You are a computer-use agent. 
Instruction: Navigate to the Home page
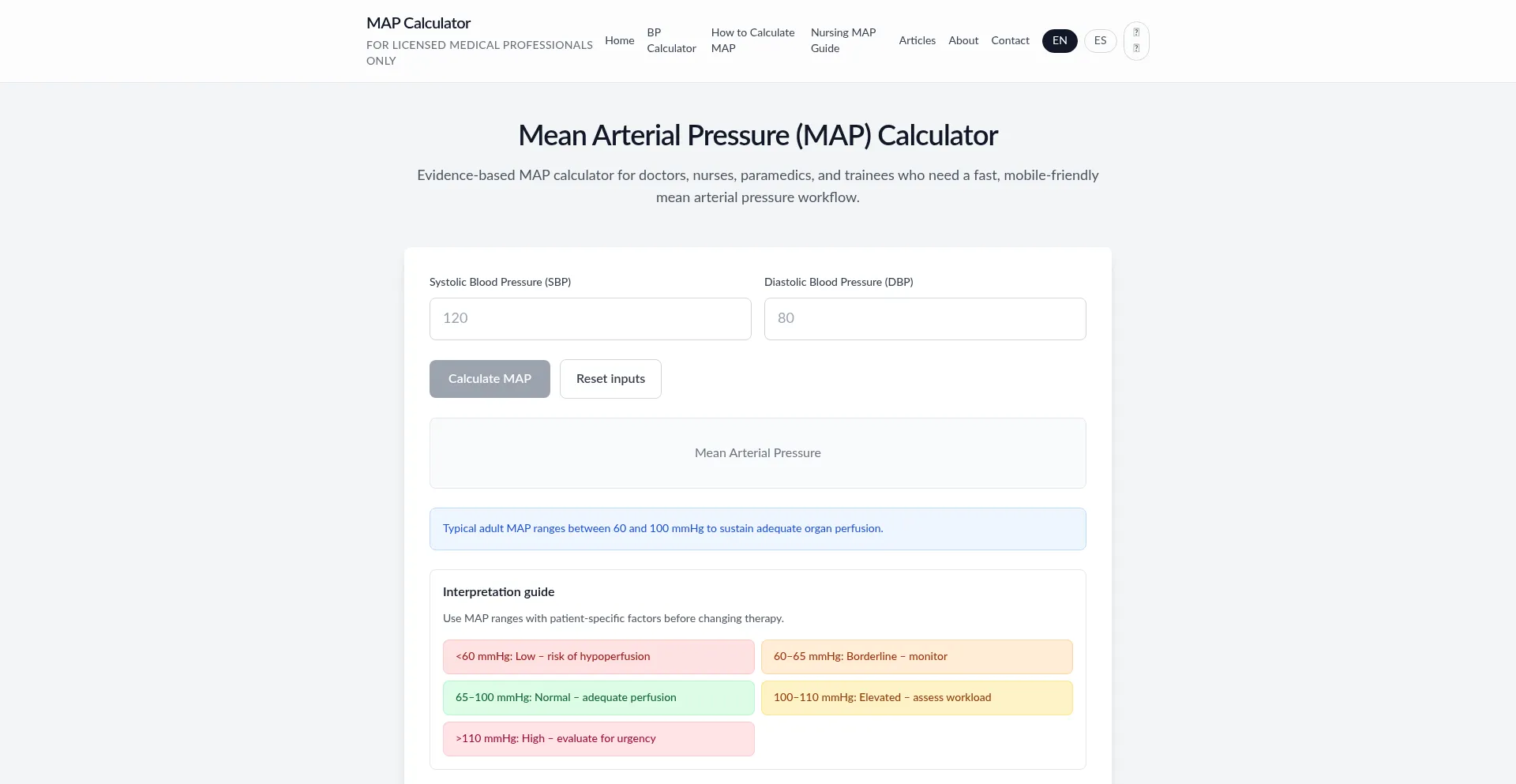point(619,40)
